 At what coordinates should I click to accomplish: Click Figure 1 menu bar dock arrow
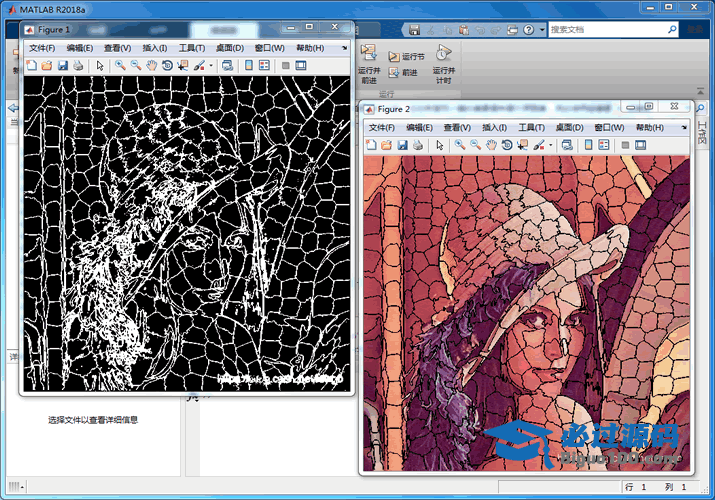pyautogui.click(x=345, y=47)
